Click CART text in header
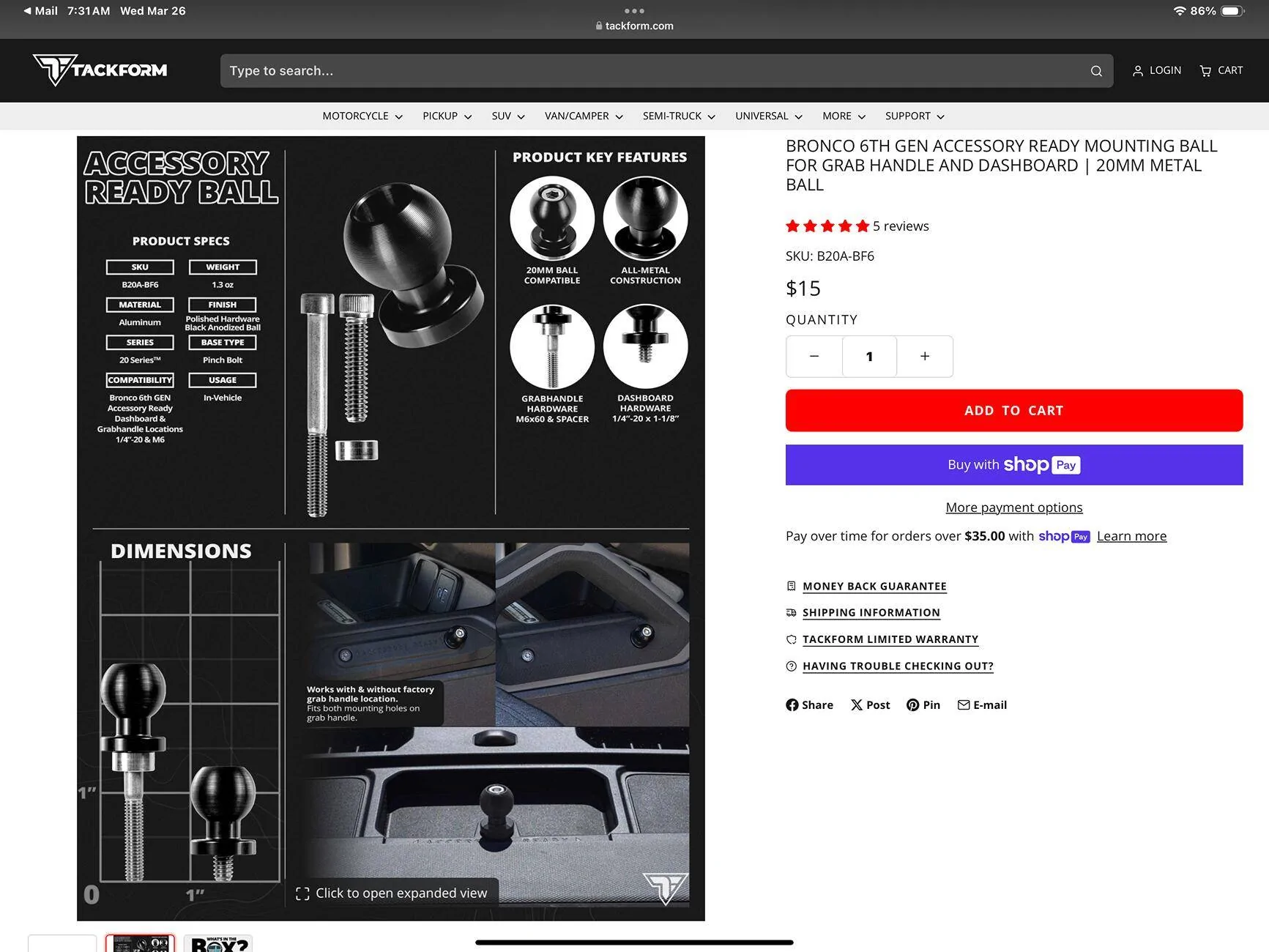Image resolution: width=1269 pixels, height=952 pixels. [x=1230, y=70]
